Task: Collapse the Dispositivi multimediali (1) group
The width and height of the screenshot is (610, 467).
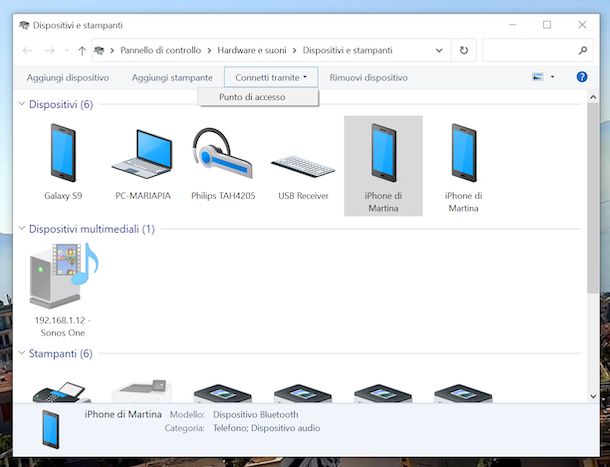Action: click(22, 228)
